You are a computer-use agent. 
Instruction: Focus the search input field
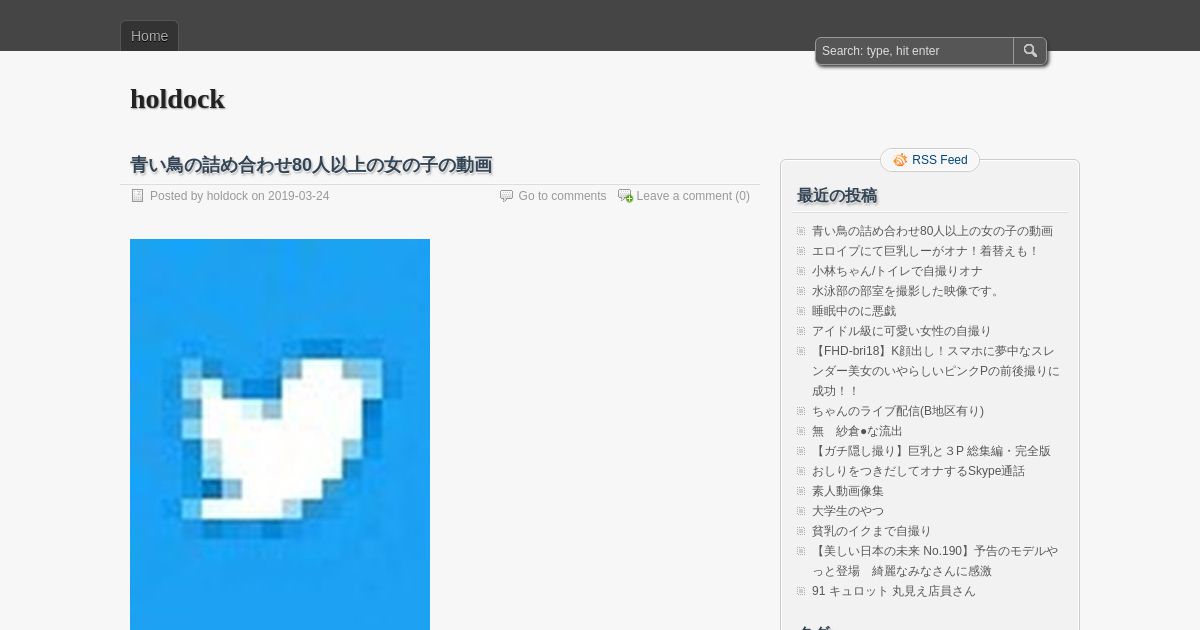(x=915, y=51)
